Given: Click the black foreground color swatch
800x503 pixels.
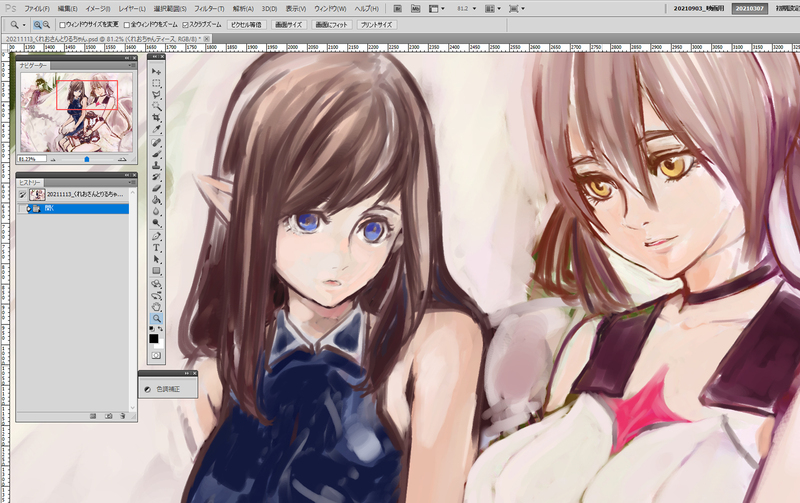Looking at the screenshot, I should 154,339.
